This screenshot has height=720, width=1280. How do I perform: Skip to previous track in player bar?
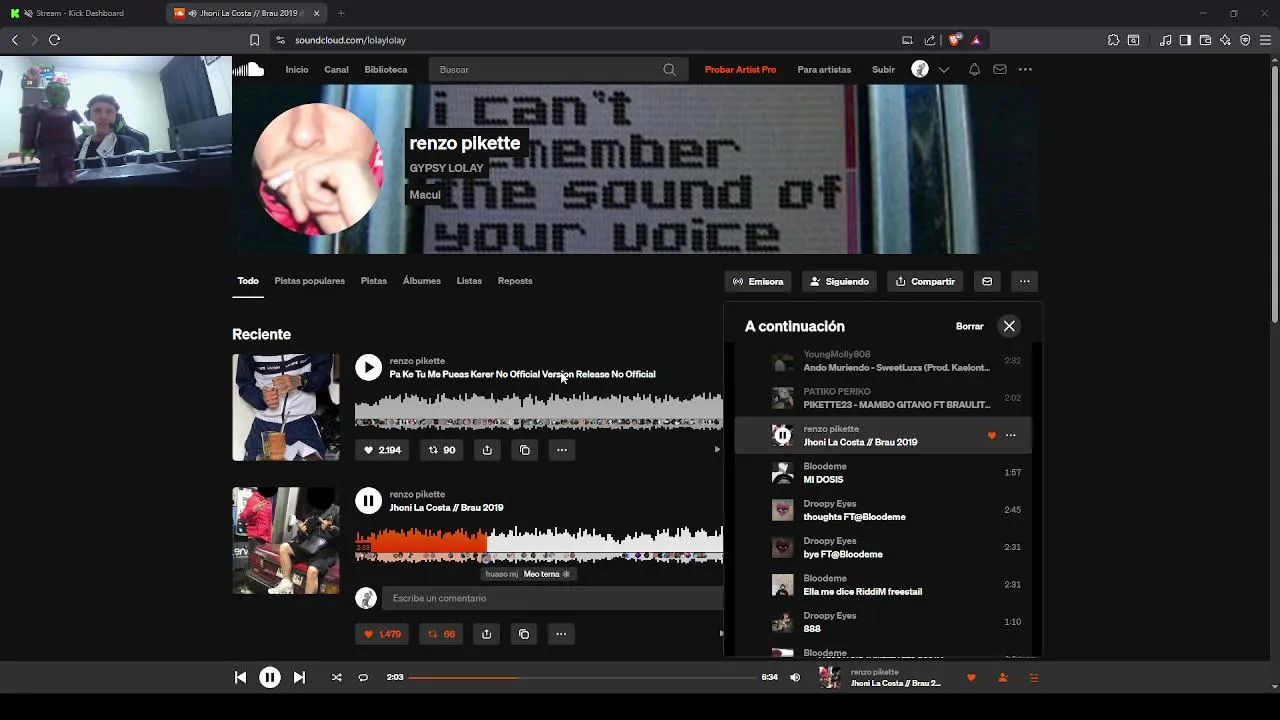(x=240, y=677)
